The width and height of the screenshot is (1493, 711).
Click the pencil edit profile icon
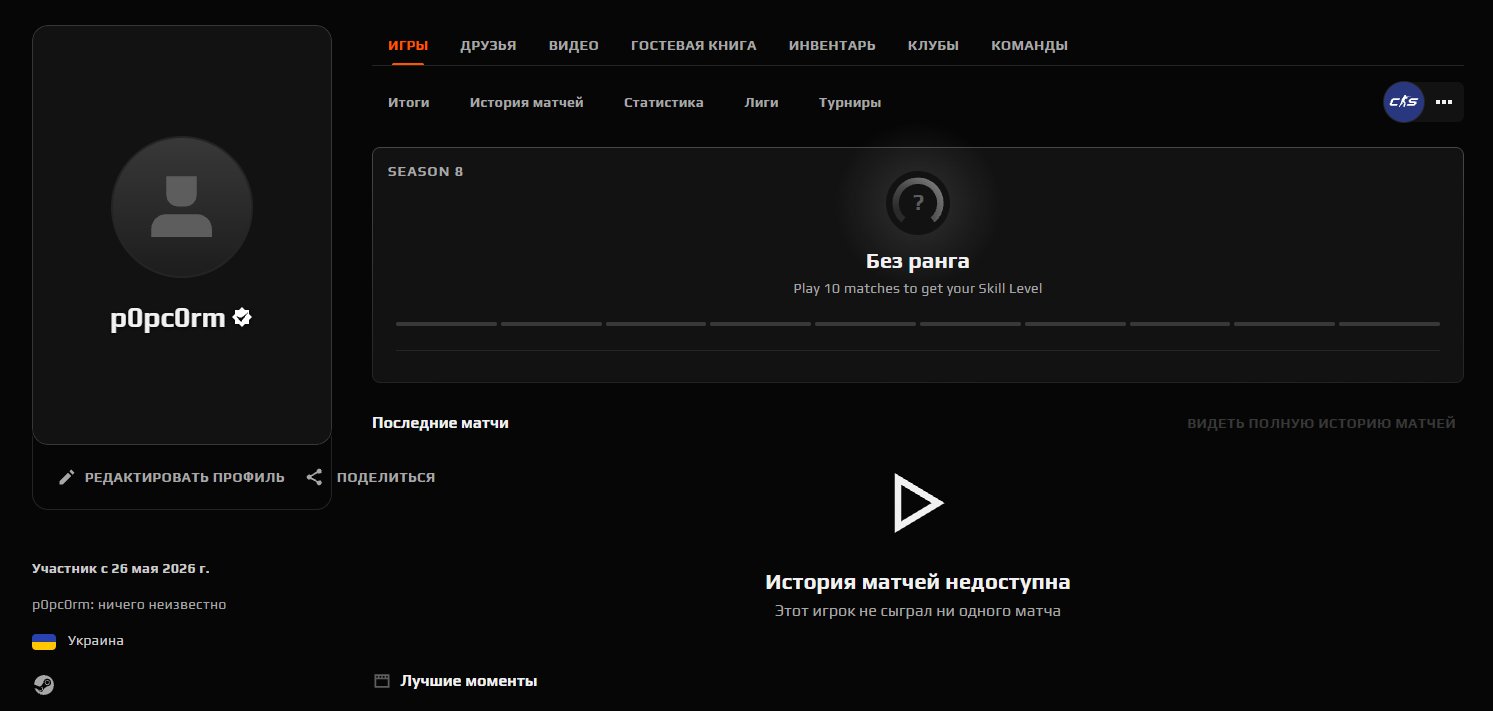[x=67, y=477]
